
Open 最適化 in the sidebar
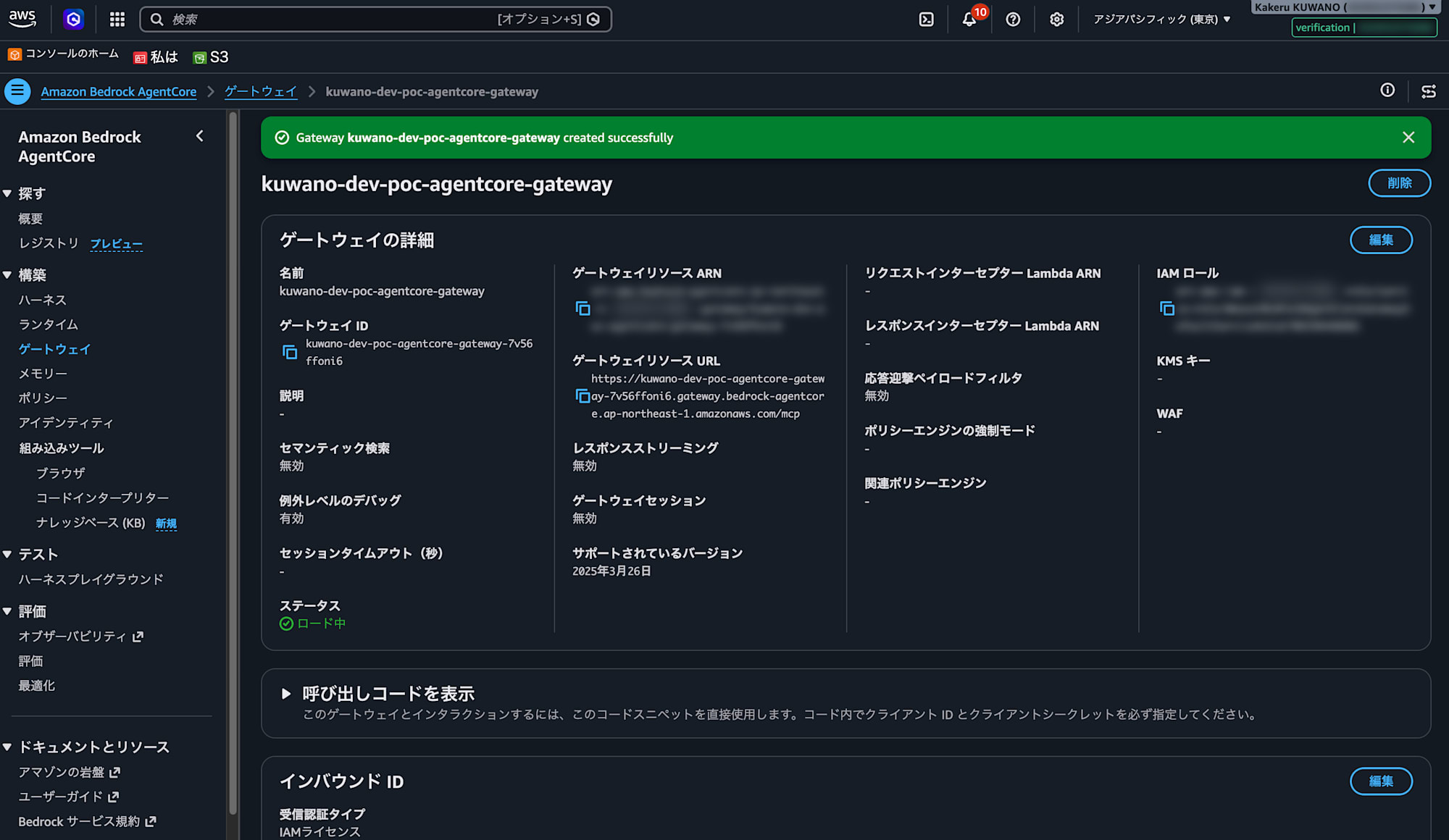37,686
